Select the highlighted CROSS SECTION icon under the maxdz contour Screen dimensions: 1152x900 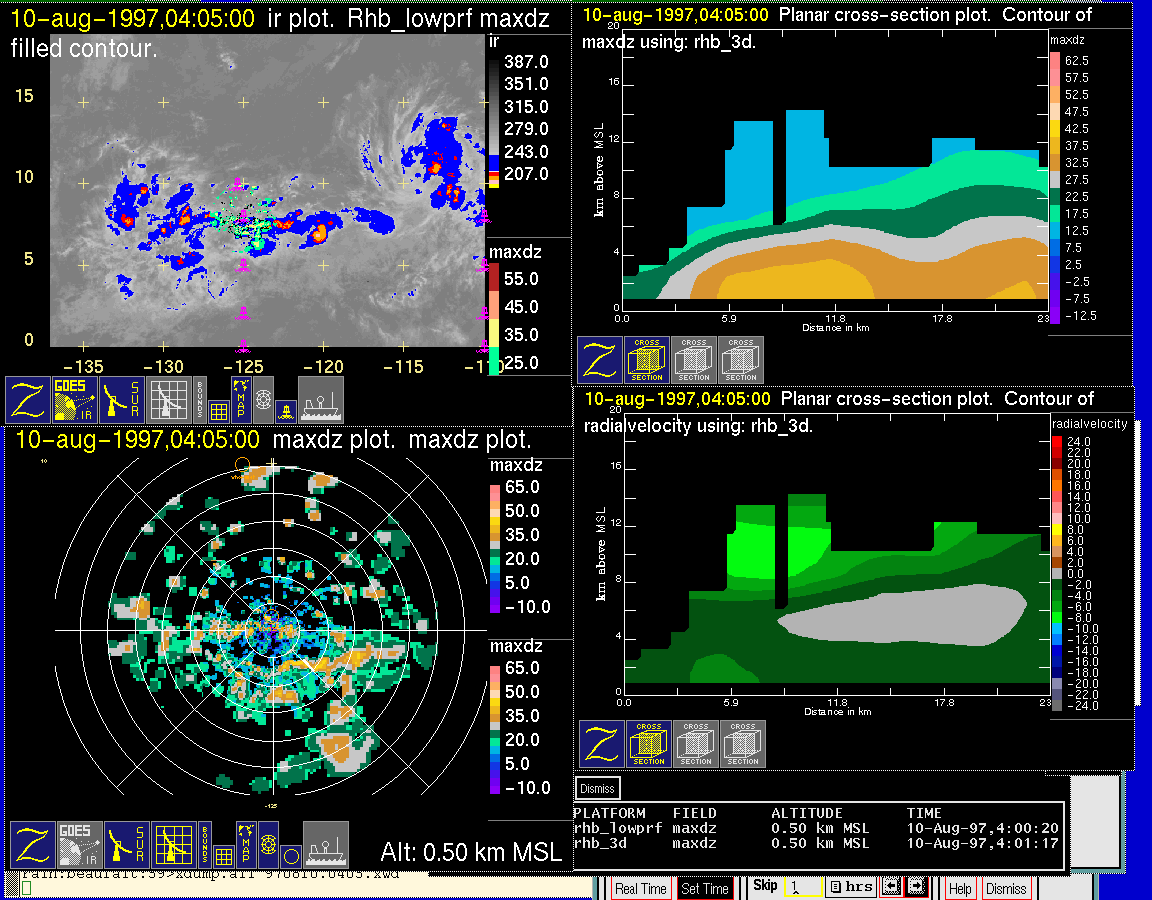[647, 360]
